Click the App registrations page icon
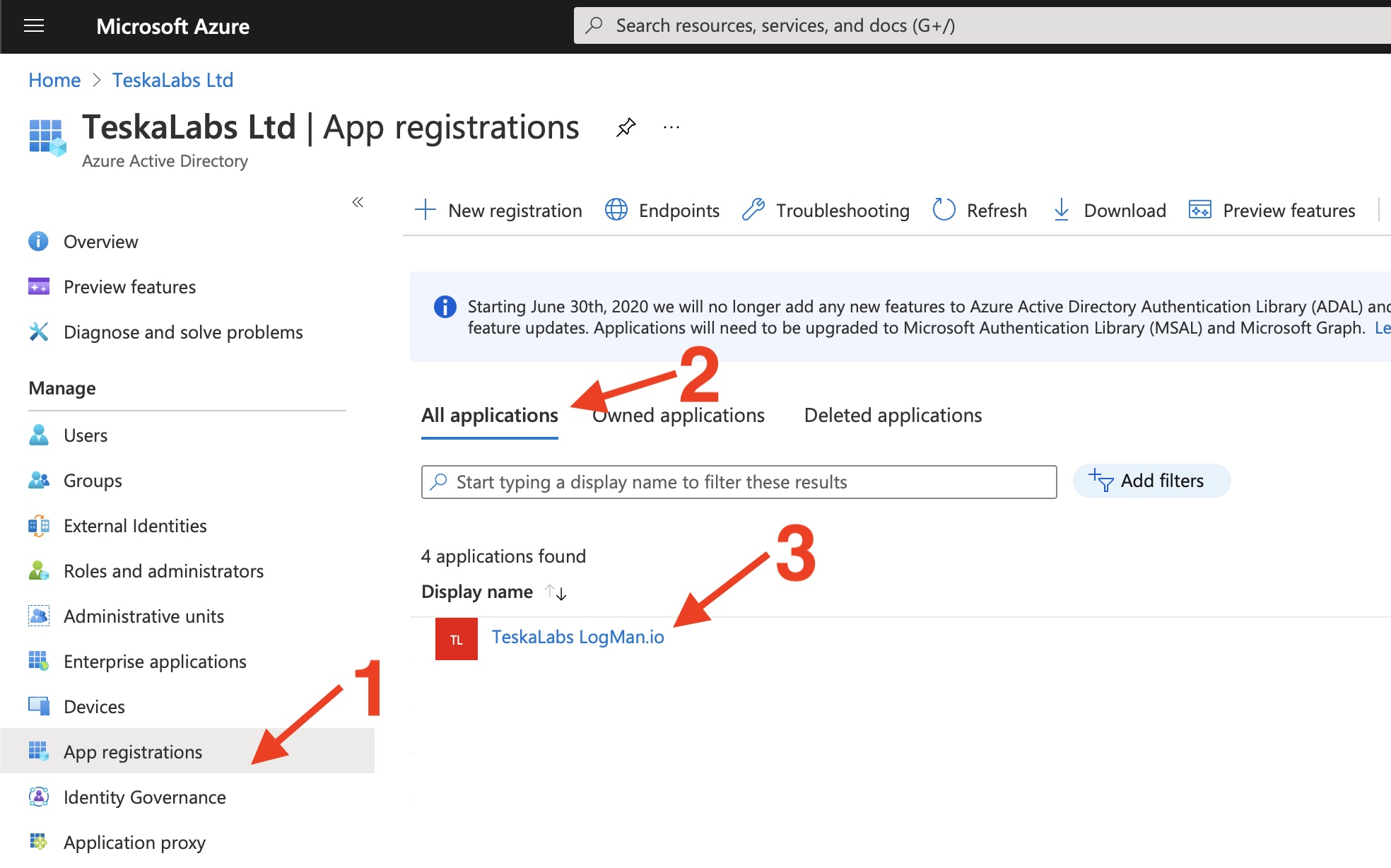 click(47, 136)
